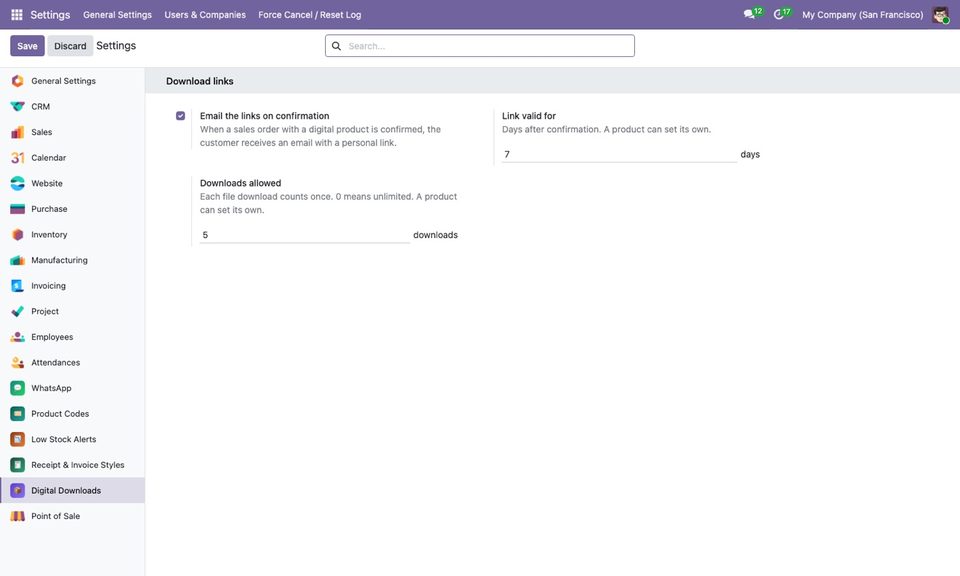Click the 'downloads' unit text
Image resolution: width=960 pixels, height=576 pixels.
click(x=435, y=235)
